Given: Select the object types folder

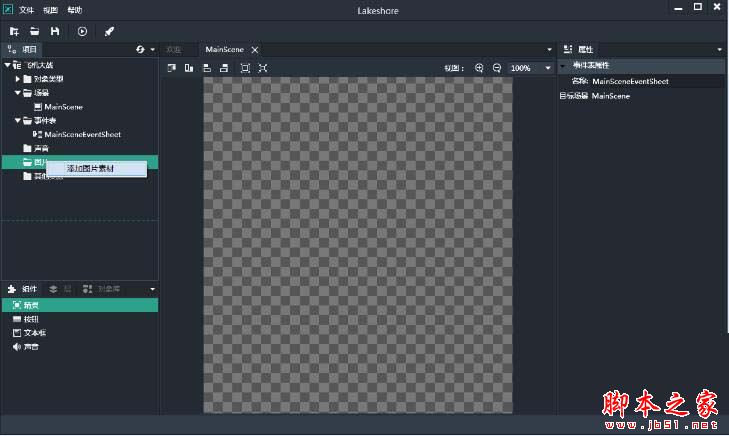Looking at the screenshot, I should pos(43,79).
